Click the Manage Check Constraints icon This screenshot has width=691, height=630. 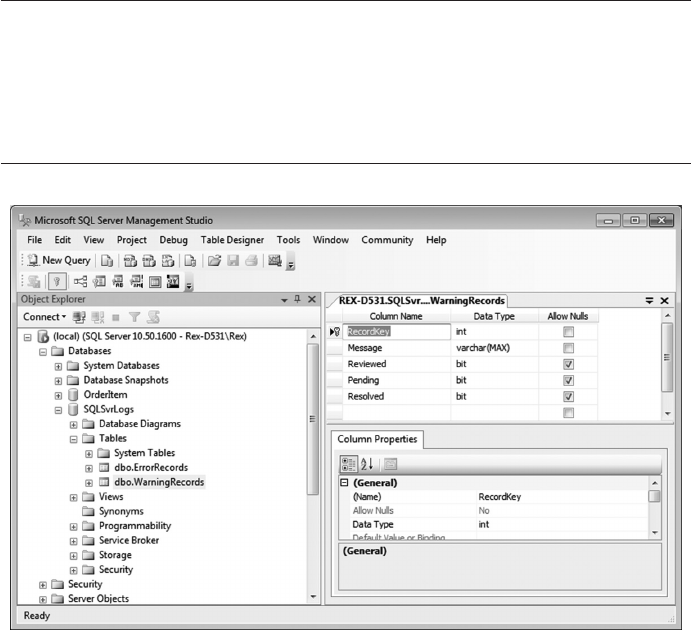[x=155, y=282]
